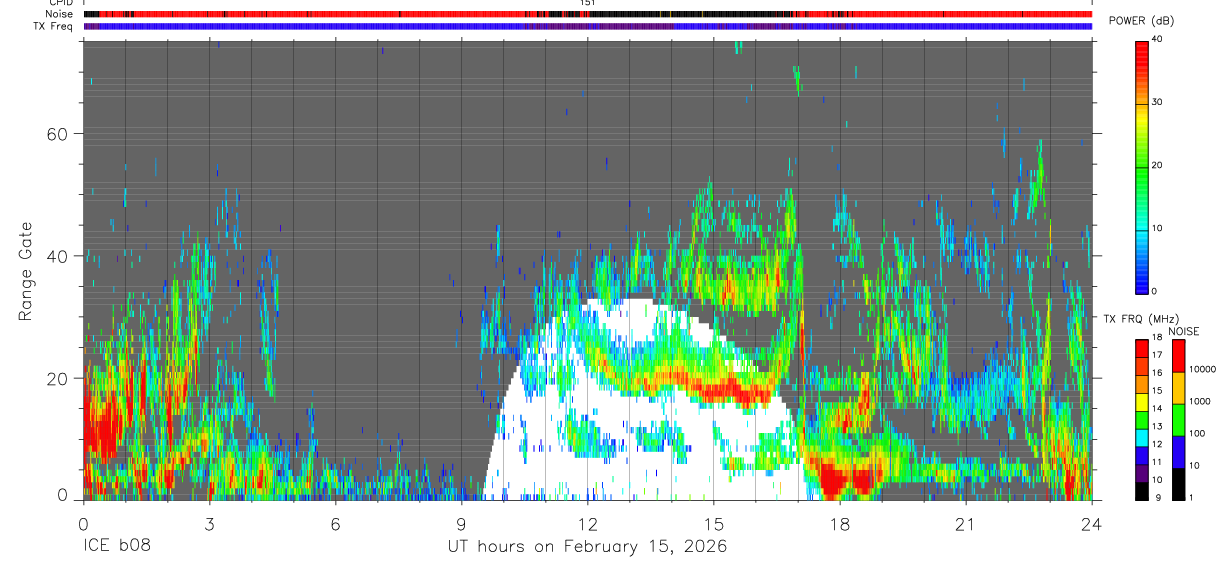Click the x-axis tick label '18'
This screenshot has height=567, width=1228.
pos(839,524)
